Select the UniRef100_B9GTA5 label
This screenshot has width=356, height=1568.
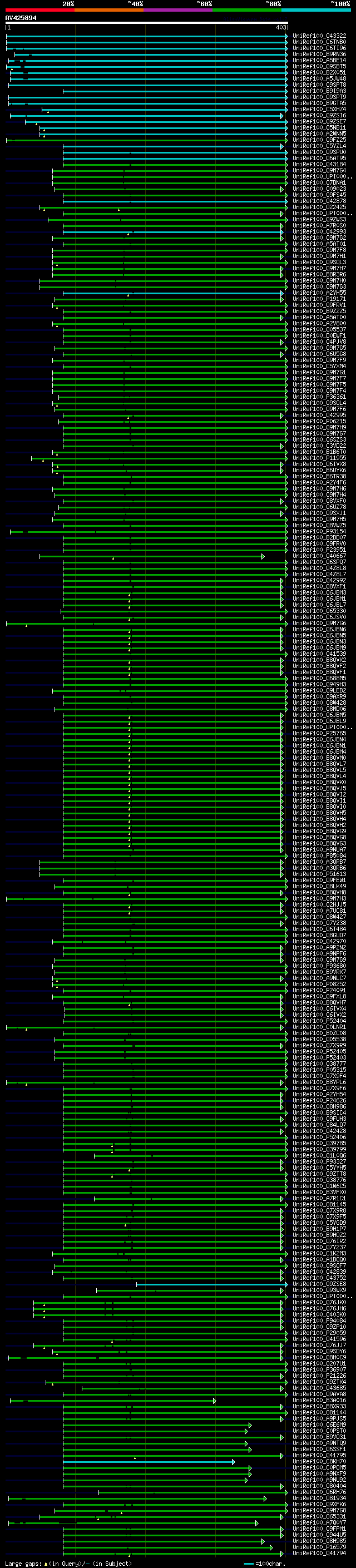click(319, 103)
